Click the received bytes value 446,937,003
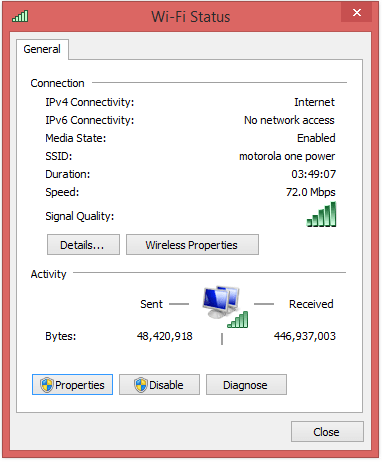The image size is (382, 462). point(305,336)
